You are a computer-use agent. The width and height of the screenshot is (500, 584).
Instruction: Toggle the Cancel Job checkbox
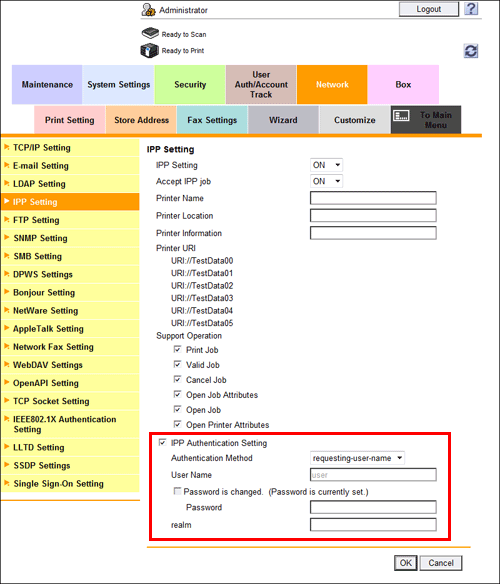pyautogui.click(x=178, y=379)
